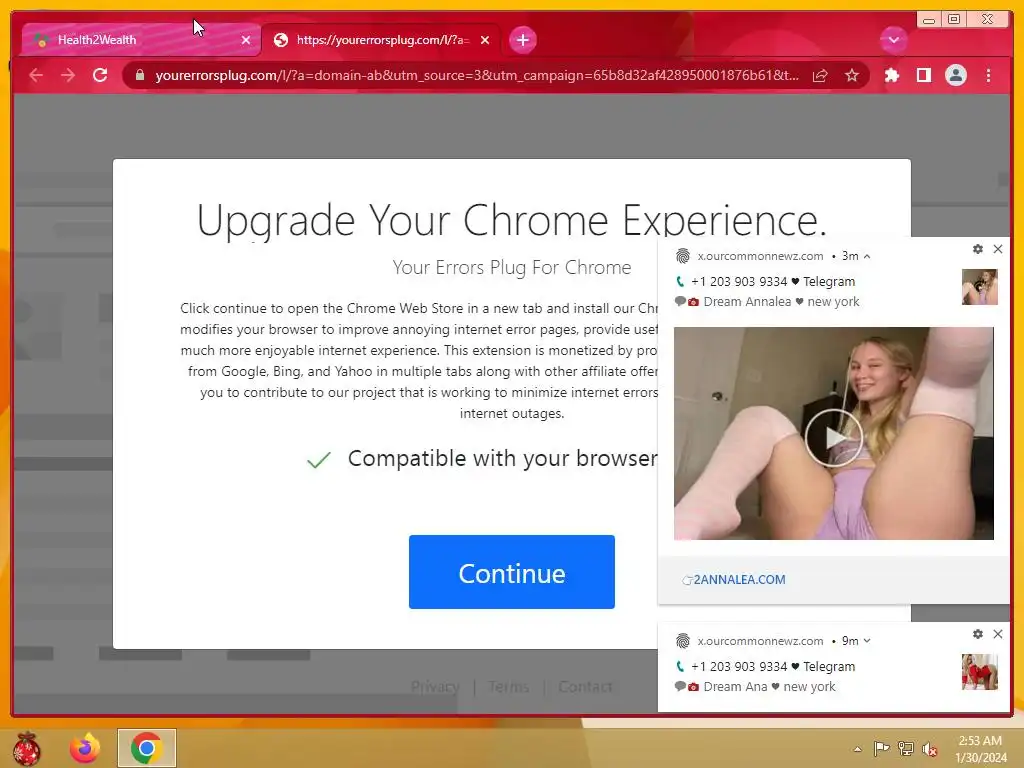Viewport: 1024px width, 768px height.
Task: Click the blue Continue button
Action: [x=511, y=572]
